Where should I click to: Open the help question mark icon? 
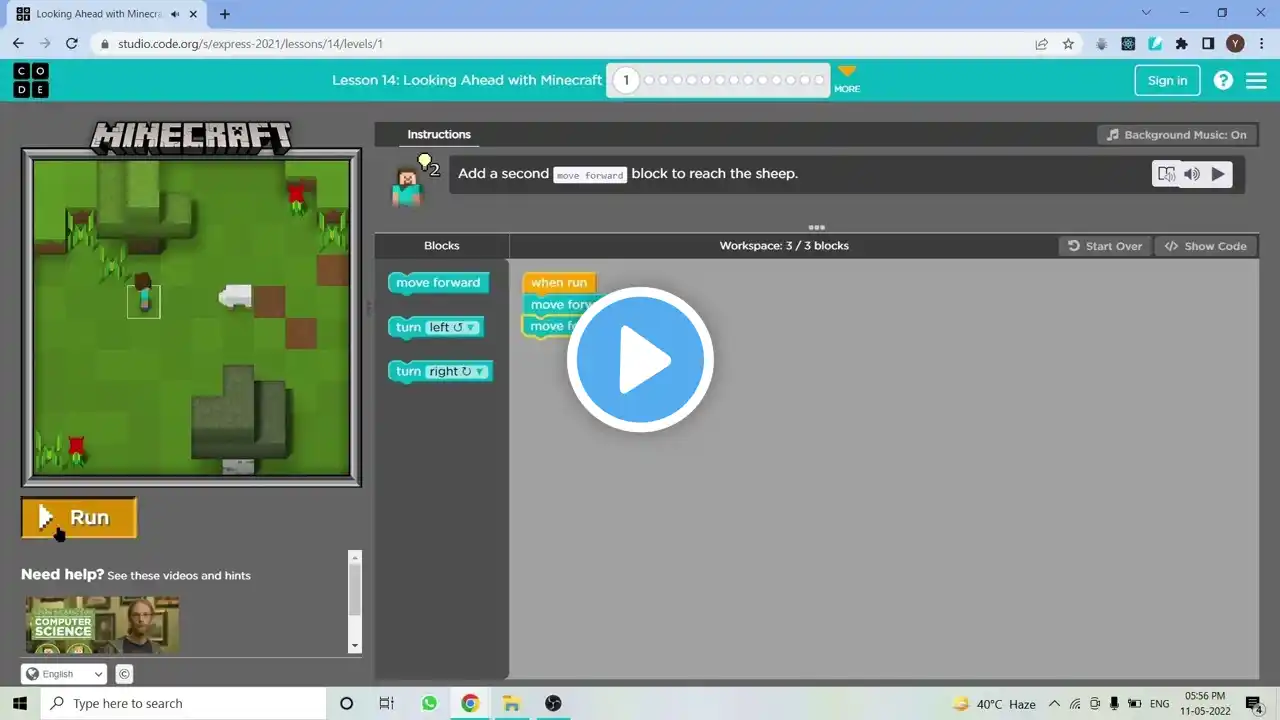pos(1223,81)
